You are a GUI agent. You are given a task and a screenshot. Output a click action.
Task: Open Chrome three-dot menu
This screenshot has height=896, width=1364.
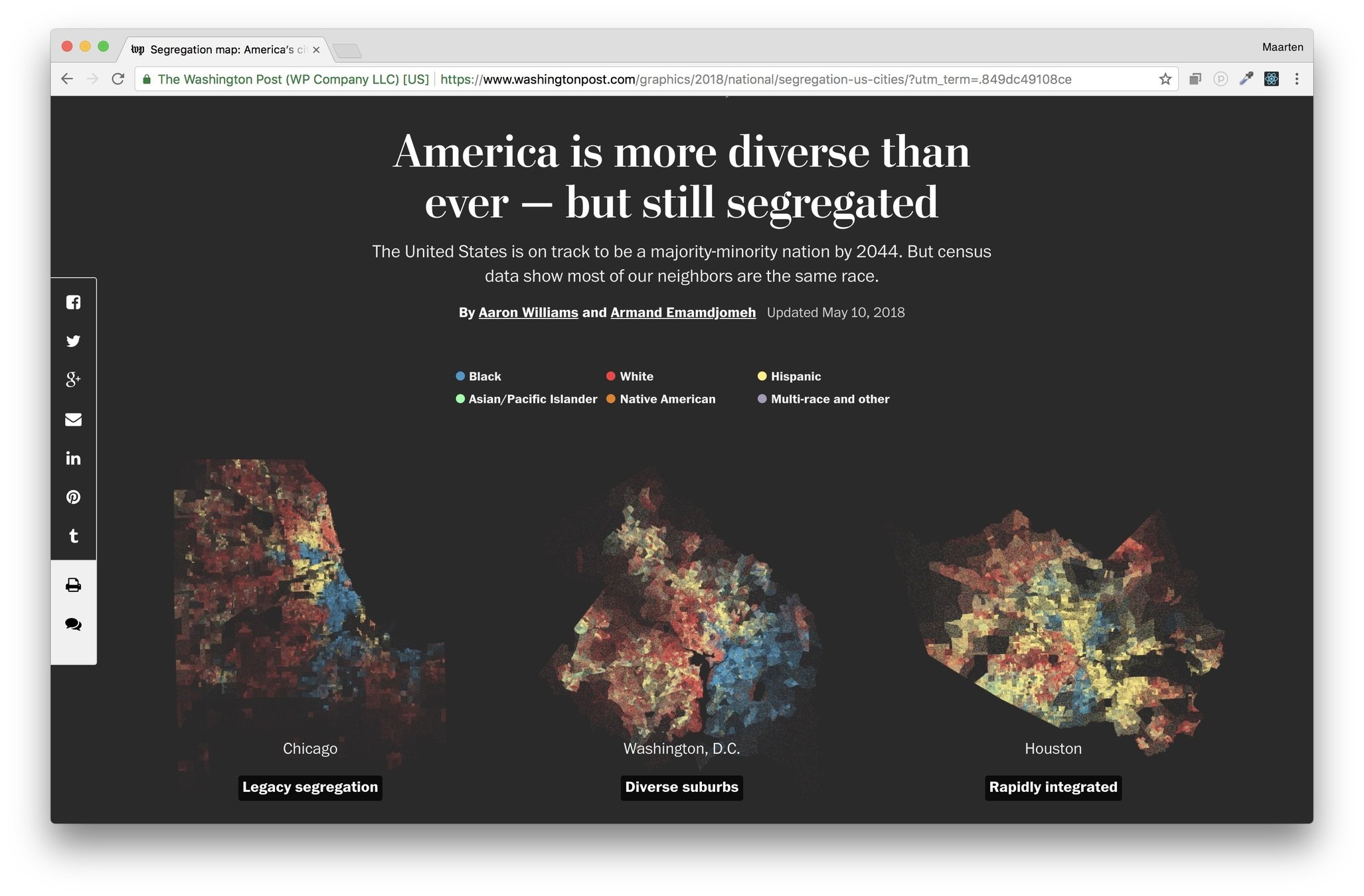1296,80
